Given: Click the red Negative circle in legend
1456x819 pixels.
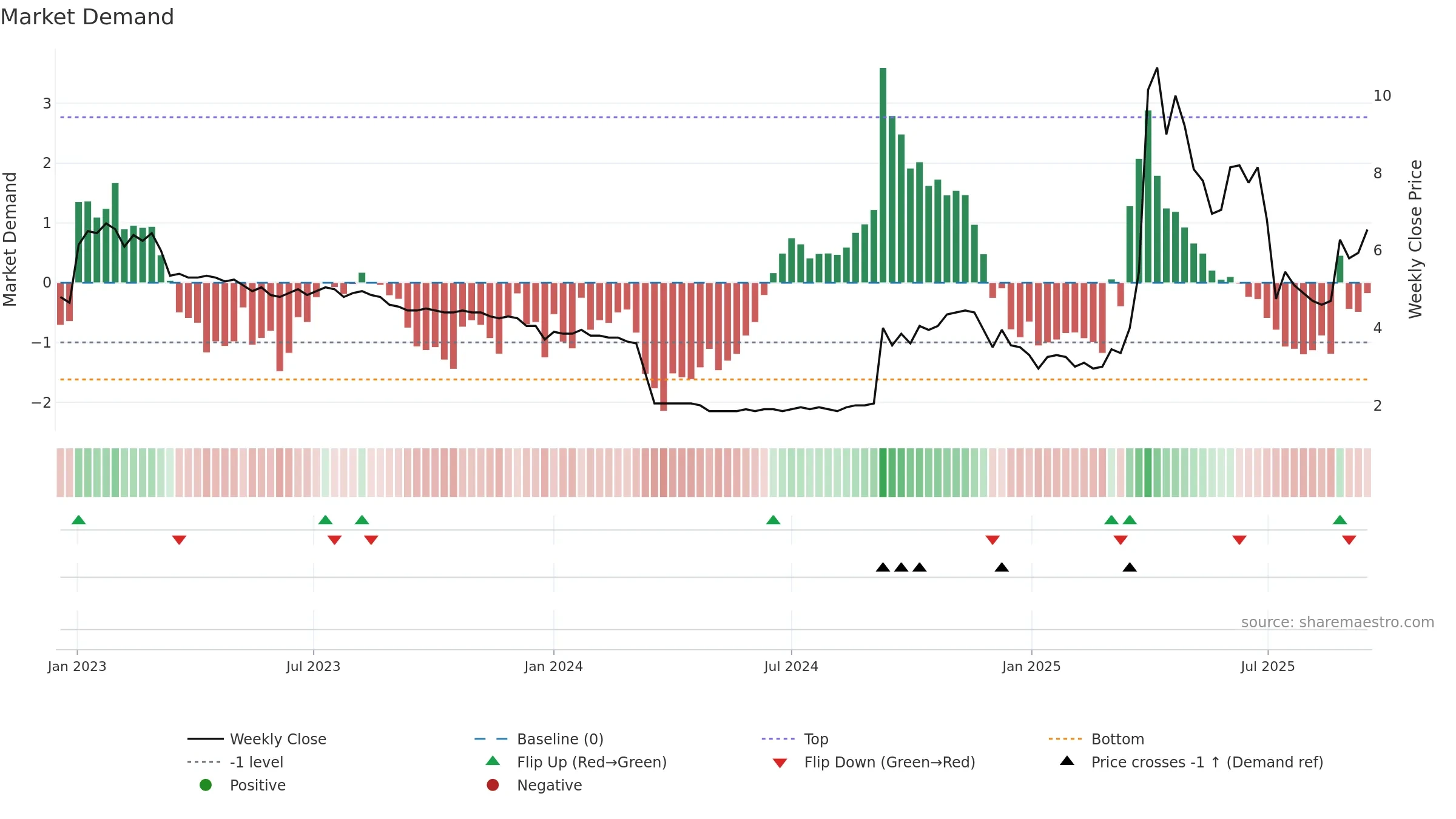Looking at the screenshot, I should coord(493,785).
